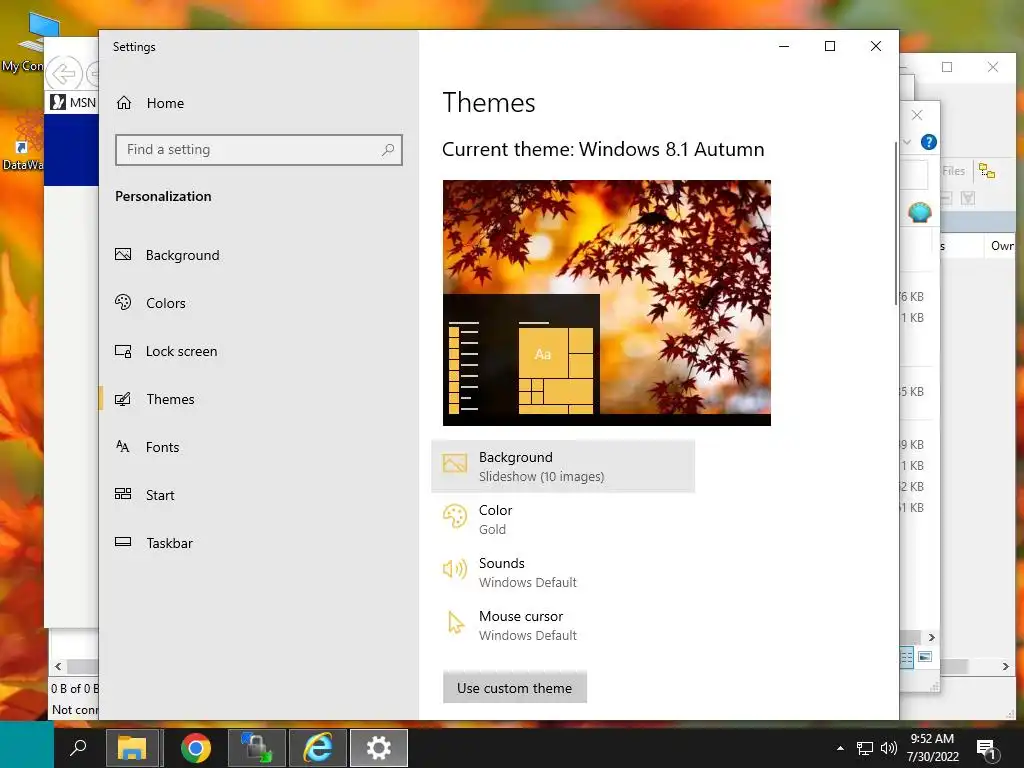Click the Owr column header in the background window
Screen dimensions: 1024x768
click(1002, 246)
